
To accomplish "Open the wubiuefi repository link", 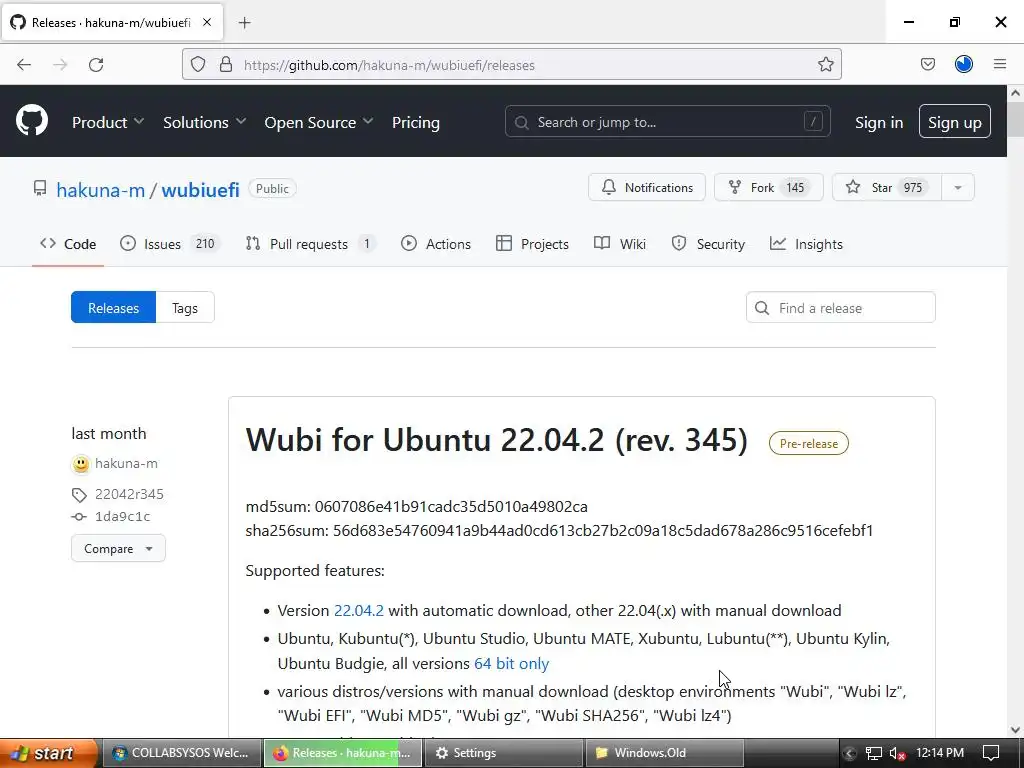I will (200, 189).
